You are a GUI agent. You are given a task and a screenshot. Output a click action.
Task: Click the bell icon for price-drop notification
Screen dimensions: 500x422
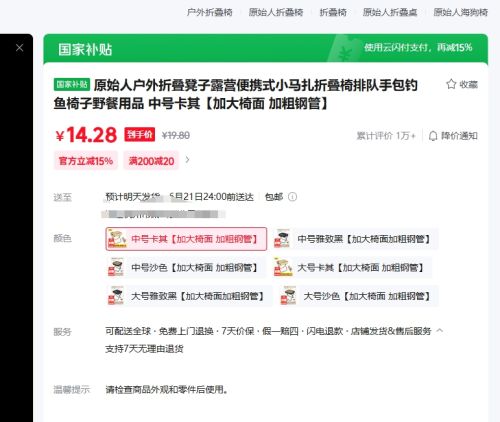coord(433,136)
